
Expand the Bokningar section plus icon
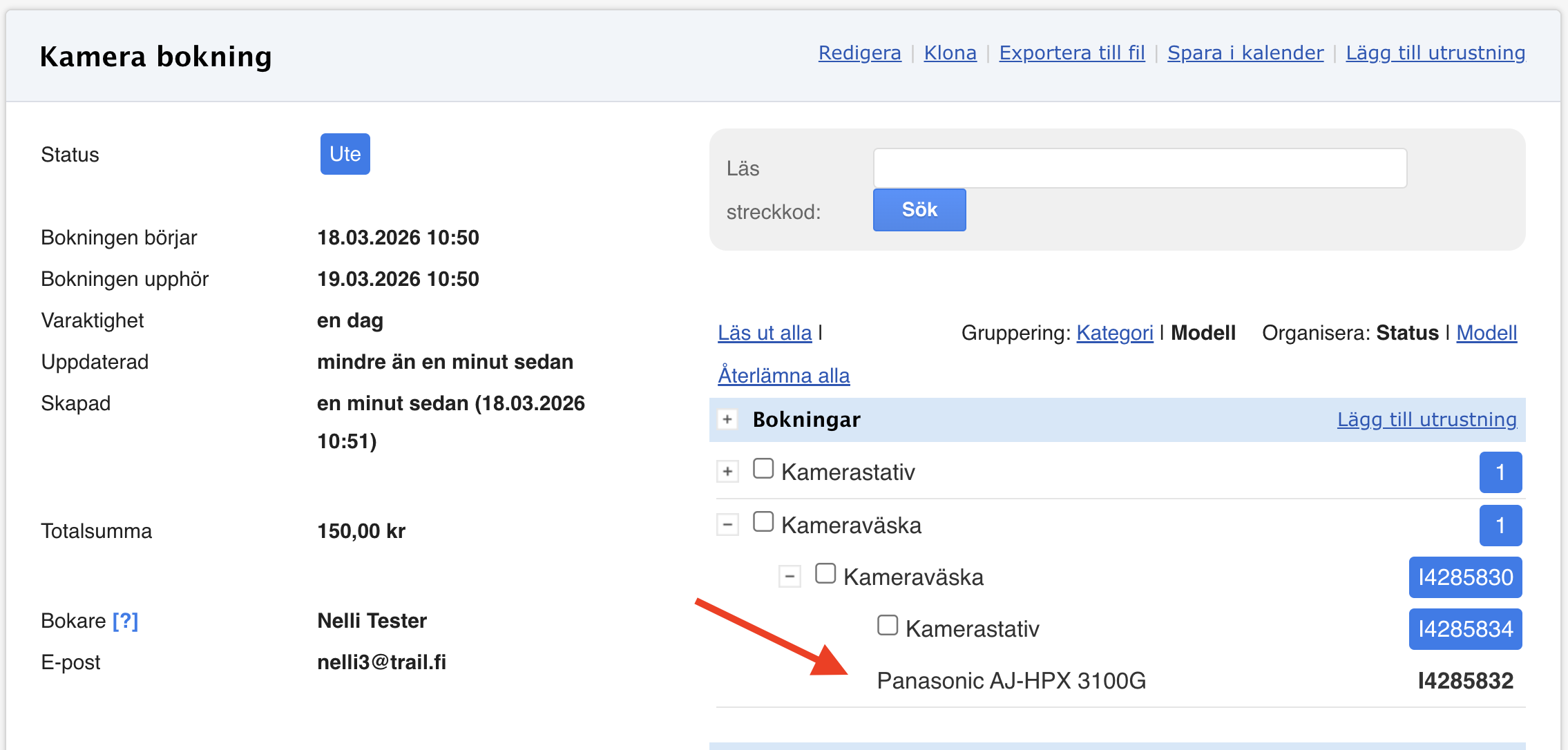pos(727,419)
